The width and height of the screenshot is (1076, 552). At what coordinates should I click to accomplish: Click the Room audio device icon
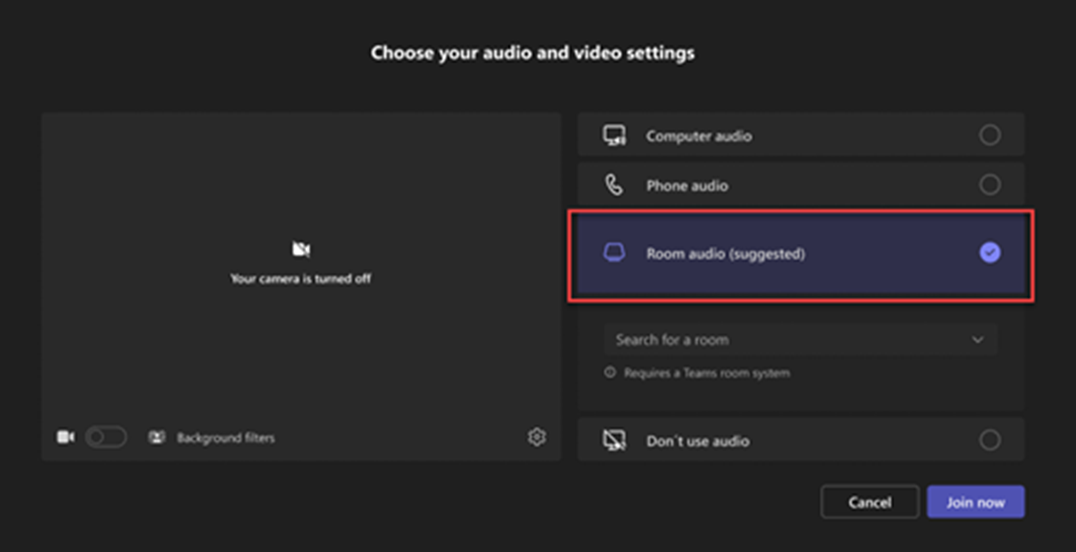614,253
